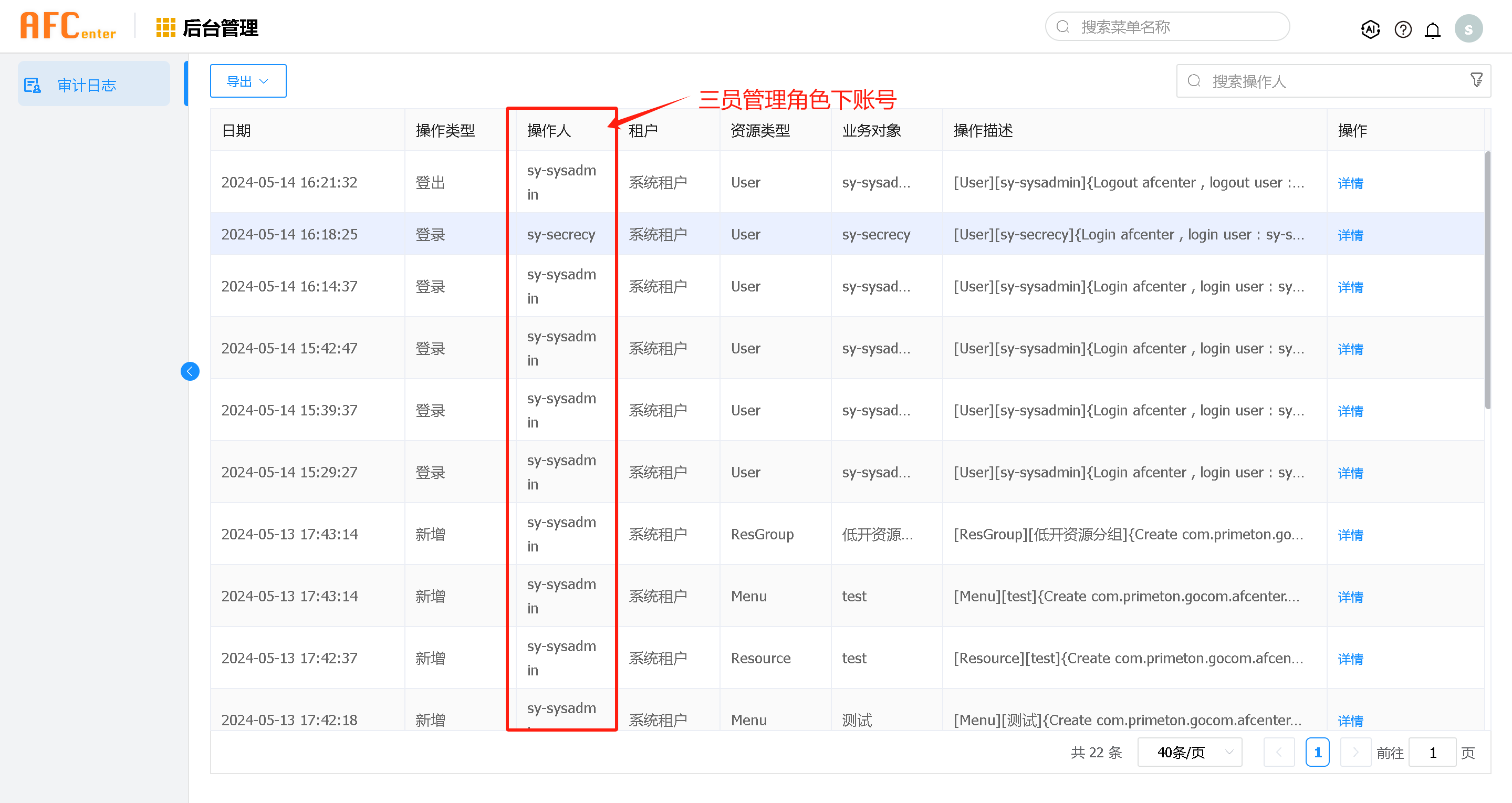1512x803 pixels.
Task: Click the AI assistant hexagon icon
Action: coord(1370,29)
